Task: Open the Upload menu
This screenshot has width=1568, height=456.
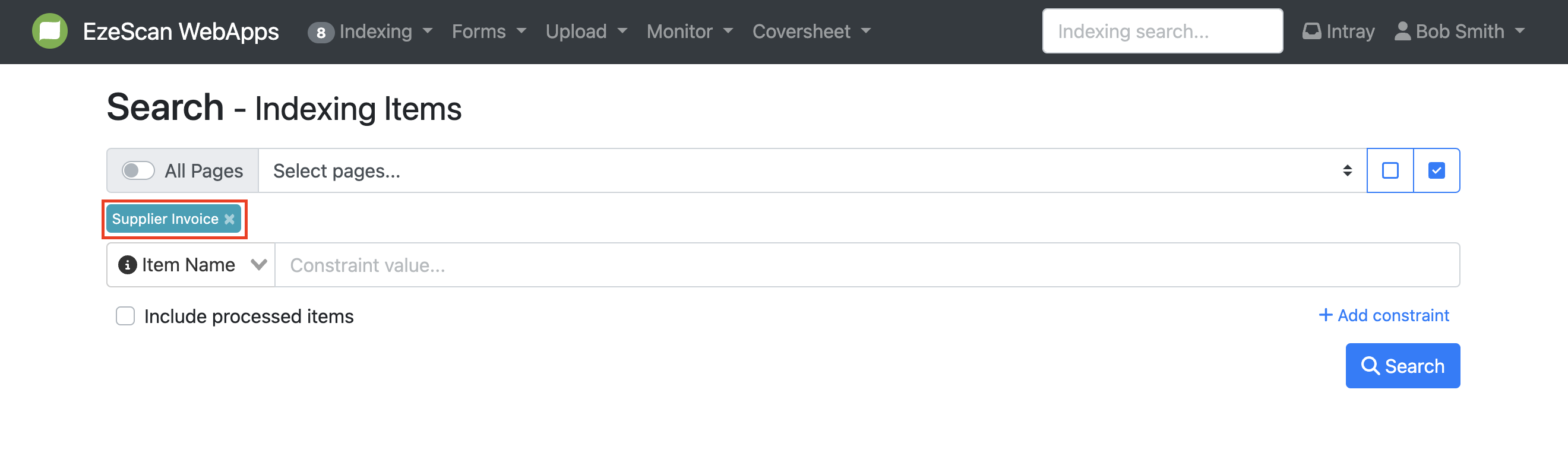Action: pyautogui.click(x=585, y=31)
